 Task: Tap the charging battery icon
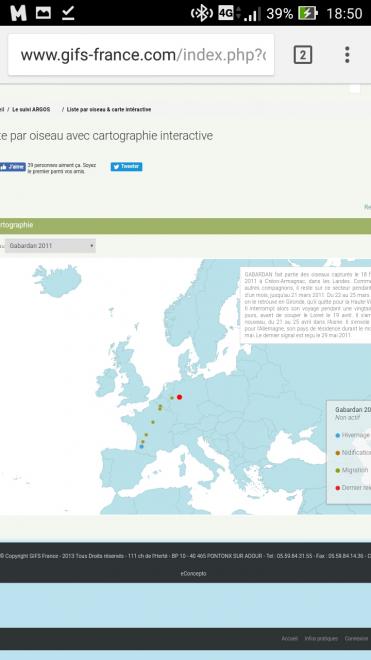(308, 13)
